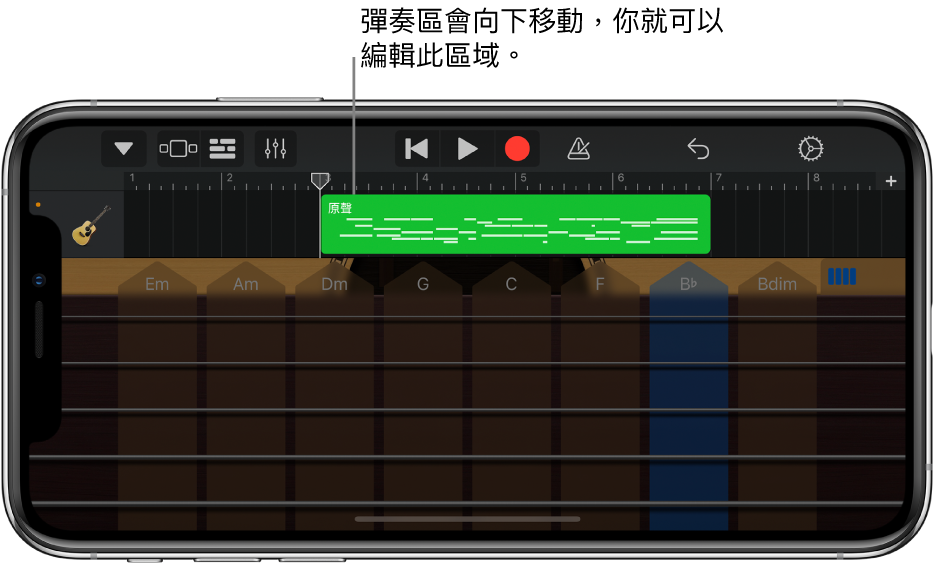Go to beginning with rewind button
This screenshot has width=936, height=564.
click(x=417, y=149)
